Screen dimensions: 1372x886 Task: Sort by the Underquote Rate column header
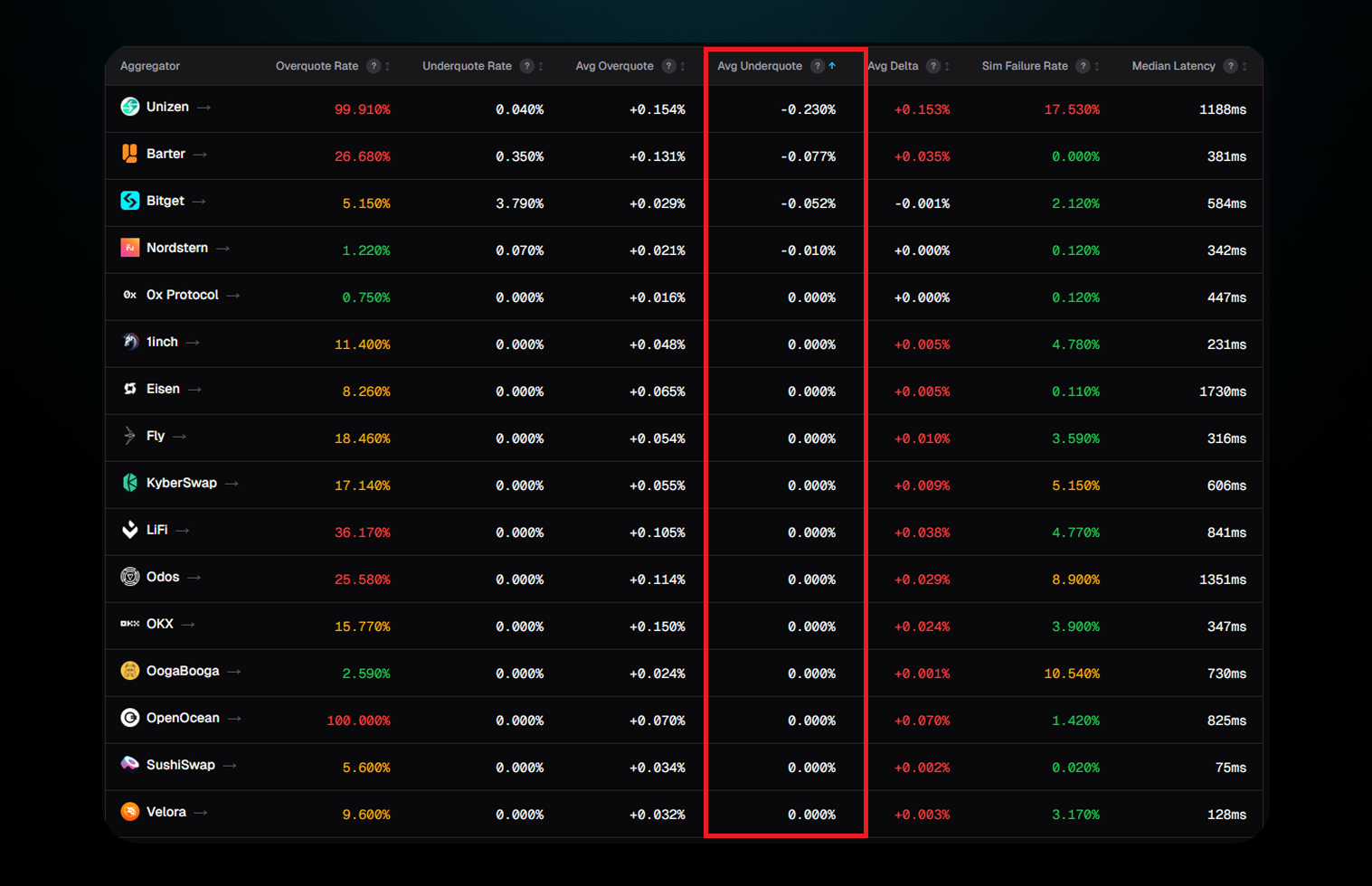(467, 66)
